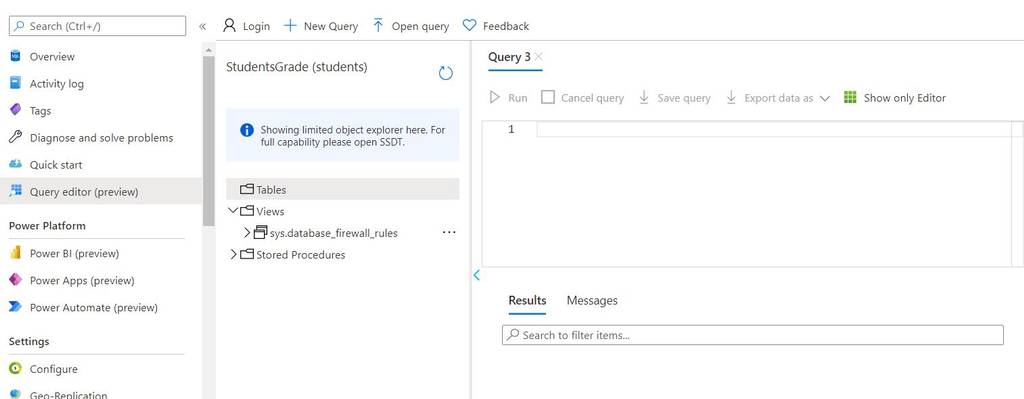Click the Tags icon
The width and height of the screenshot is (1024, 399).
[x=16, y=110]
